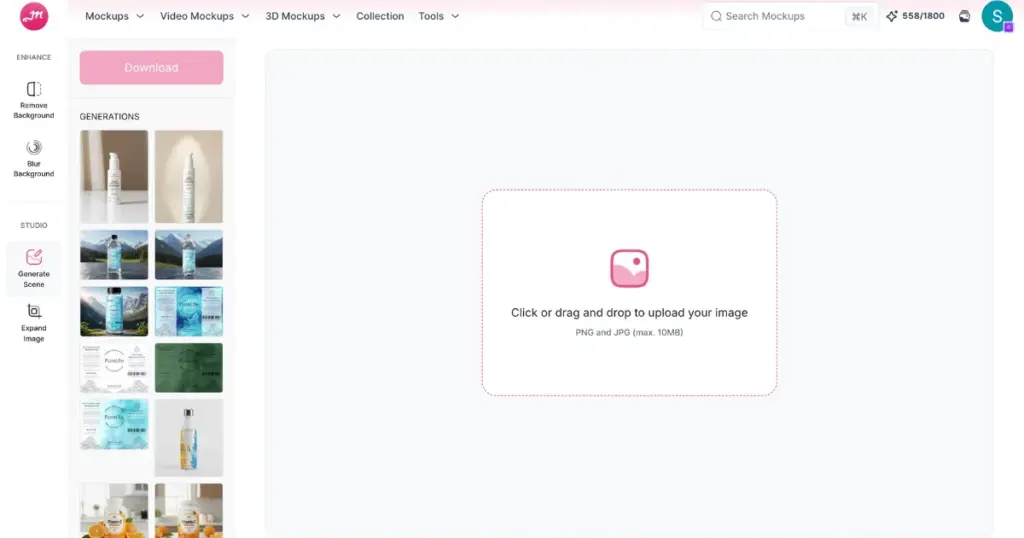
Task: Open the Collection page
Action: pyautogui.click(x=380, y=16)
